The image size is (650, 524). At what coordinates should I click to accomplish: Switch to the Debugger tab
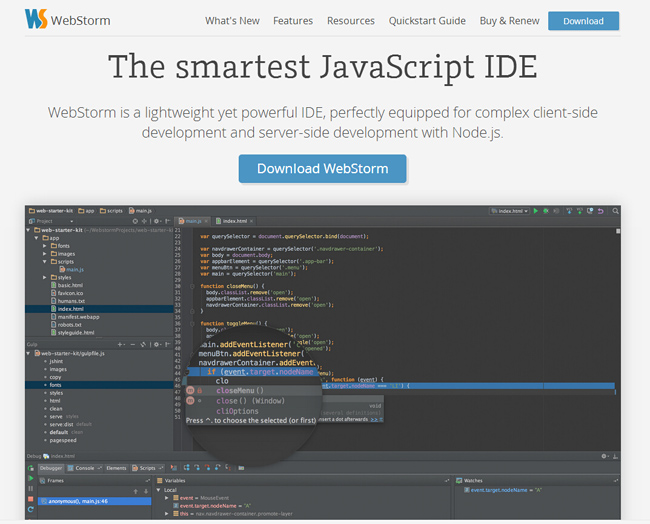(x=51, y=468)
